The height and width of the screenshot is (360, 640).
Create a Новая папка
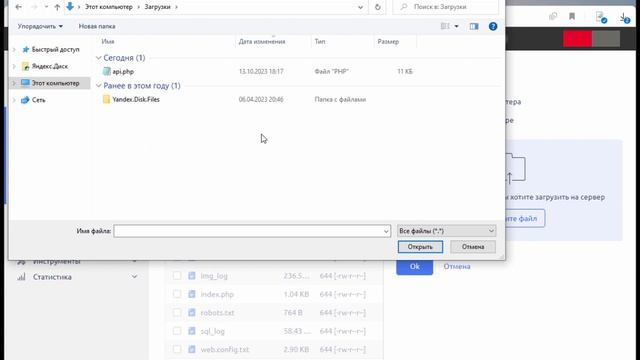pyautogui.click(x=97, y=26)
